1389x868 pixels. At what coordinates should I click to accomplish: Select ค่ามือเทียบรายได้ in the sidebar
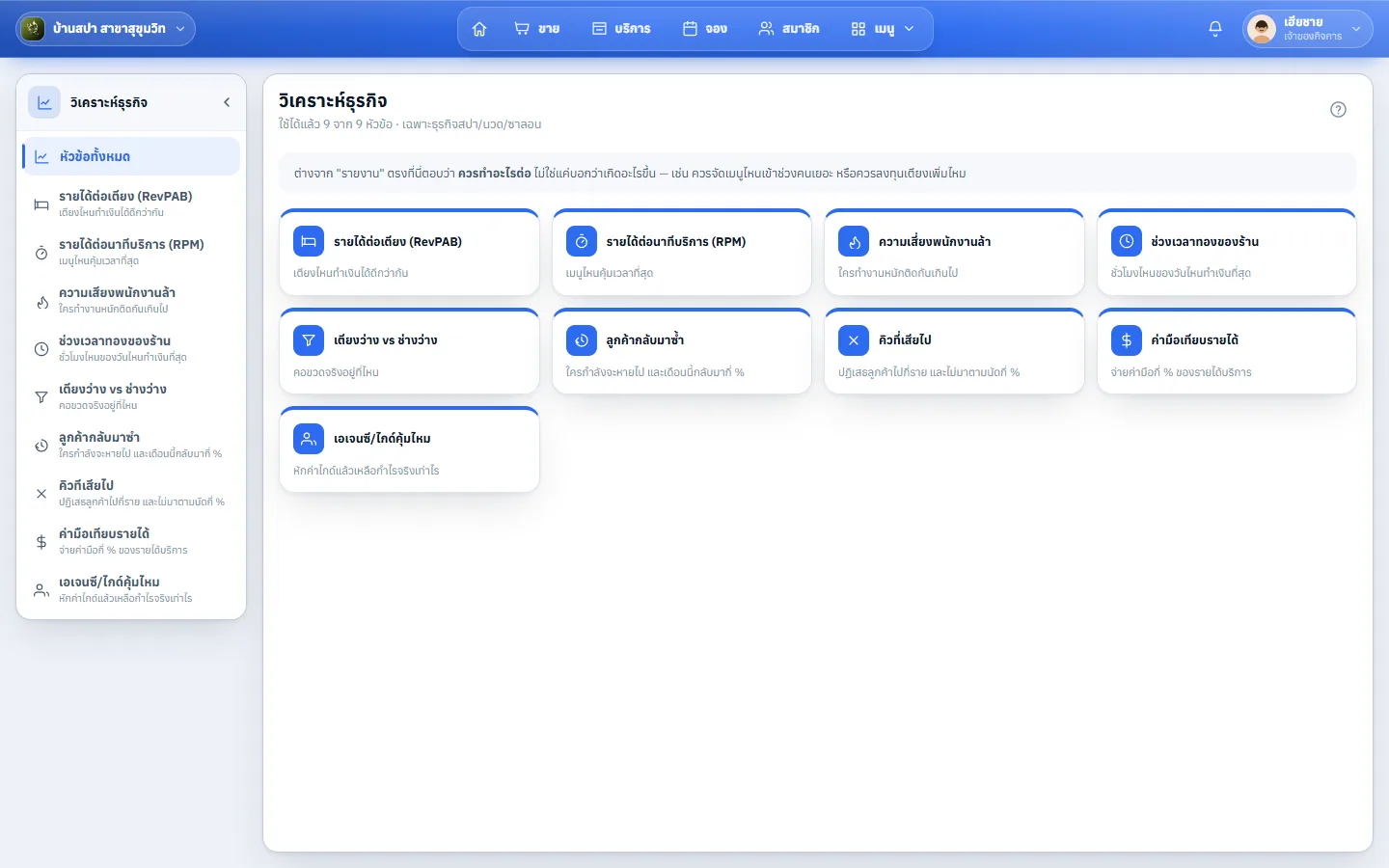point(131,541)
